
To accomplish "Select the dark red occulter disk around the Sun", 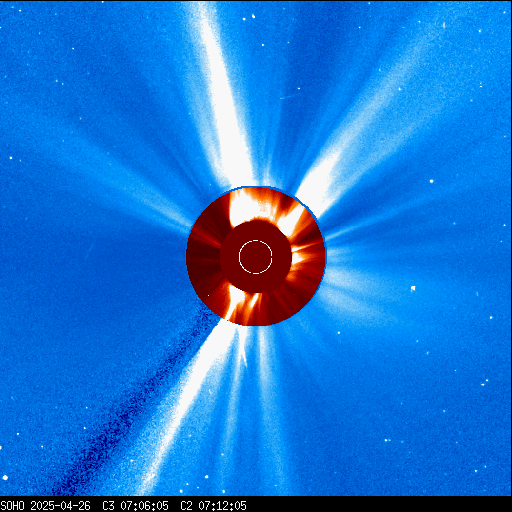I will 256,257.
